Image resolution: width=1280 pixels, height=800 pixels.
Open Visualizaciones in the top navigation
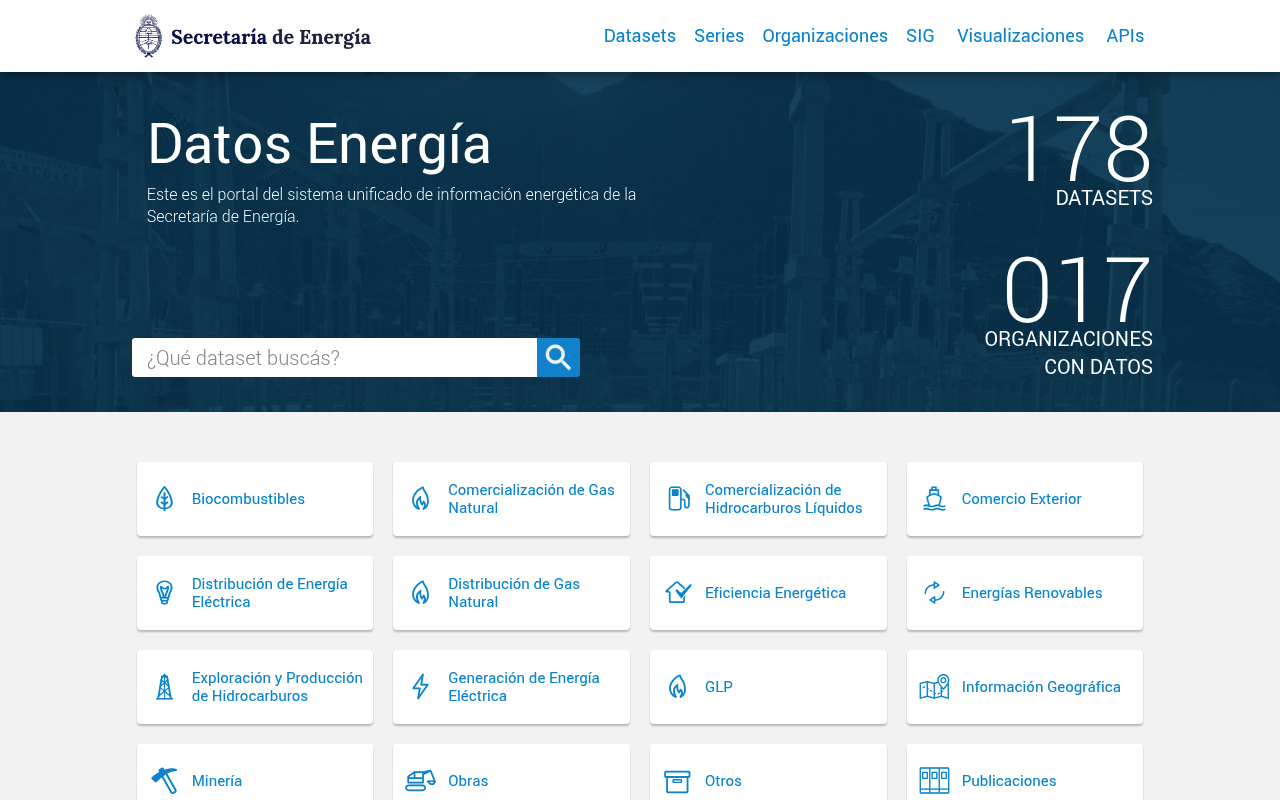pyautogui.click(x=1020, y=36)
